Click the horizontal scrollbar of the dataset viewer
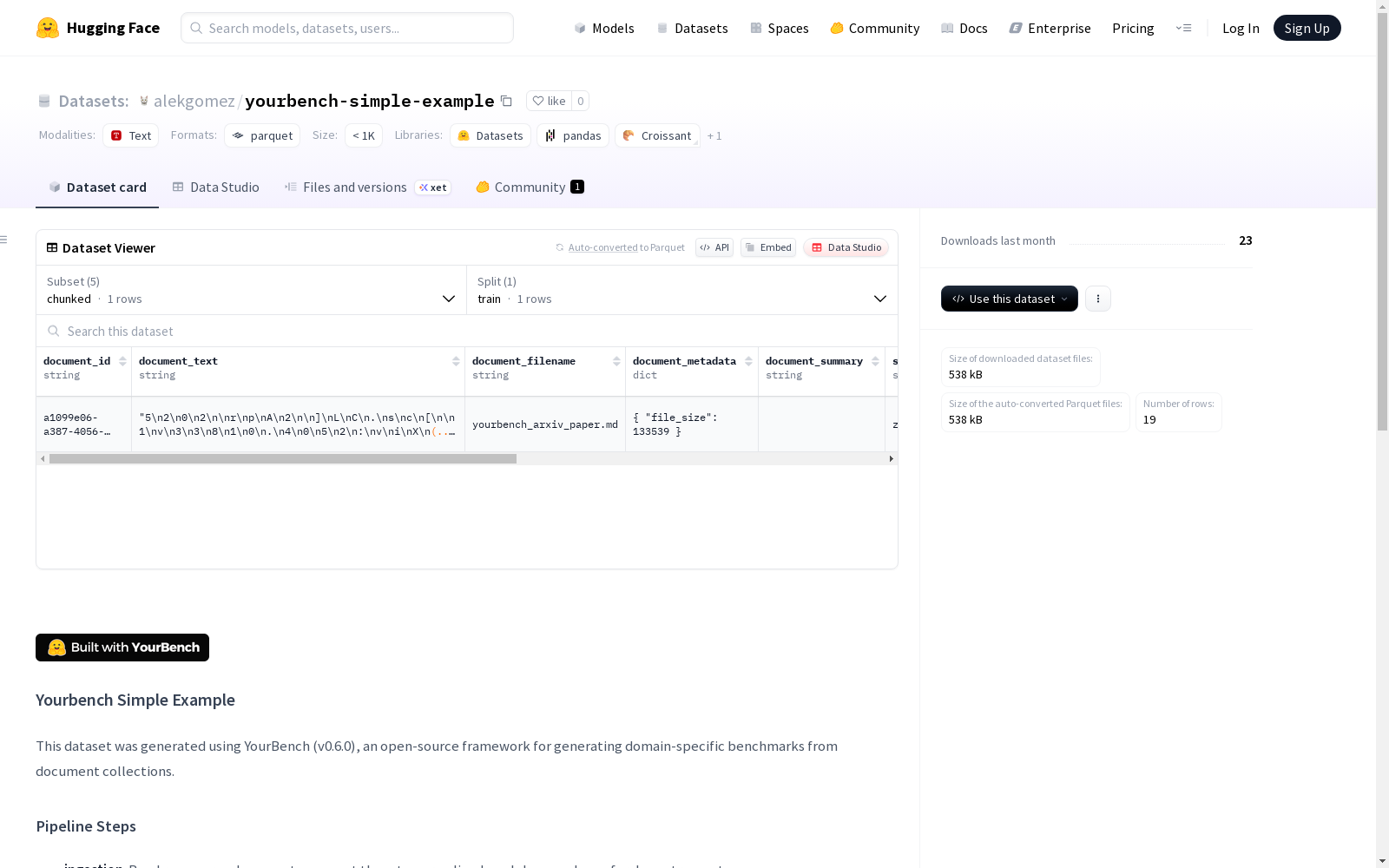The image size is (1389, 868). (283, 458)
